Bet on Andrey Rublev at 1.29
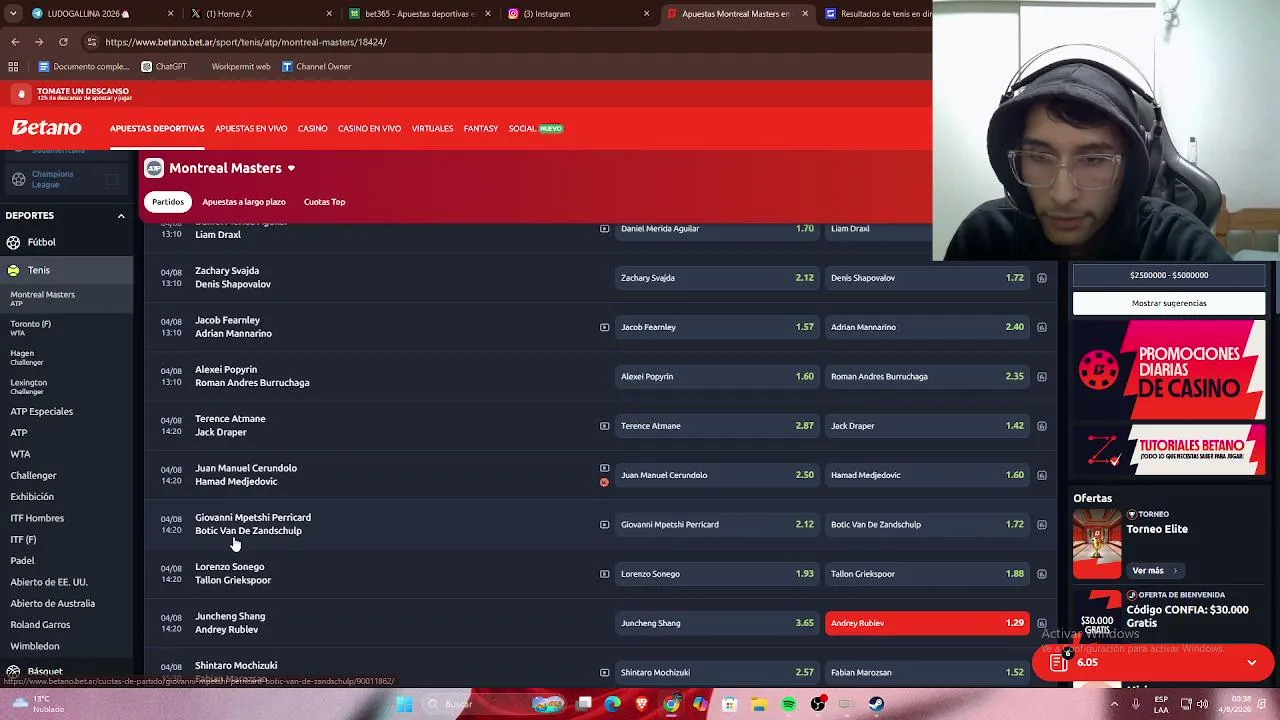Viewport: 1280px width, 720px height. pyautogui.click(x=927, y=623)
